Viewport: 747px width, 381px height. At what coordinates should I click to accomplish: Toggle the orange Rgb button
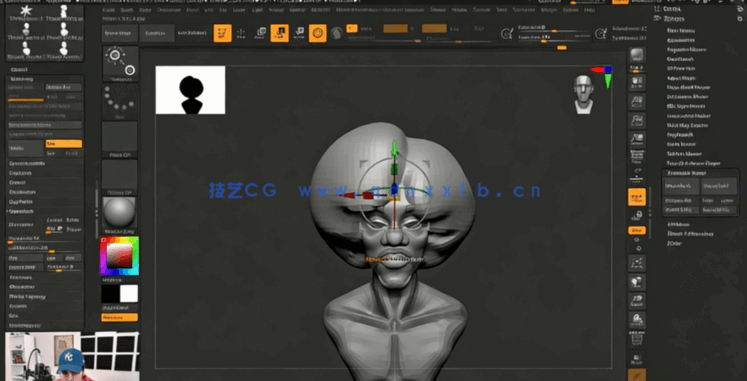[395, 29]
